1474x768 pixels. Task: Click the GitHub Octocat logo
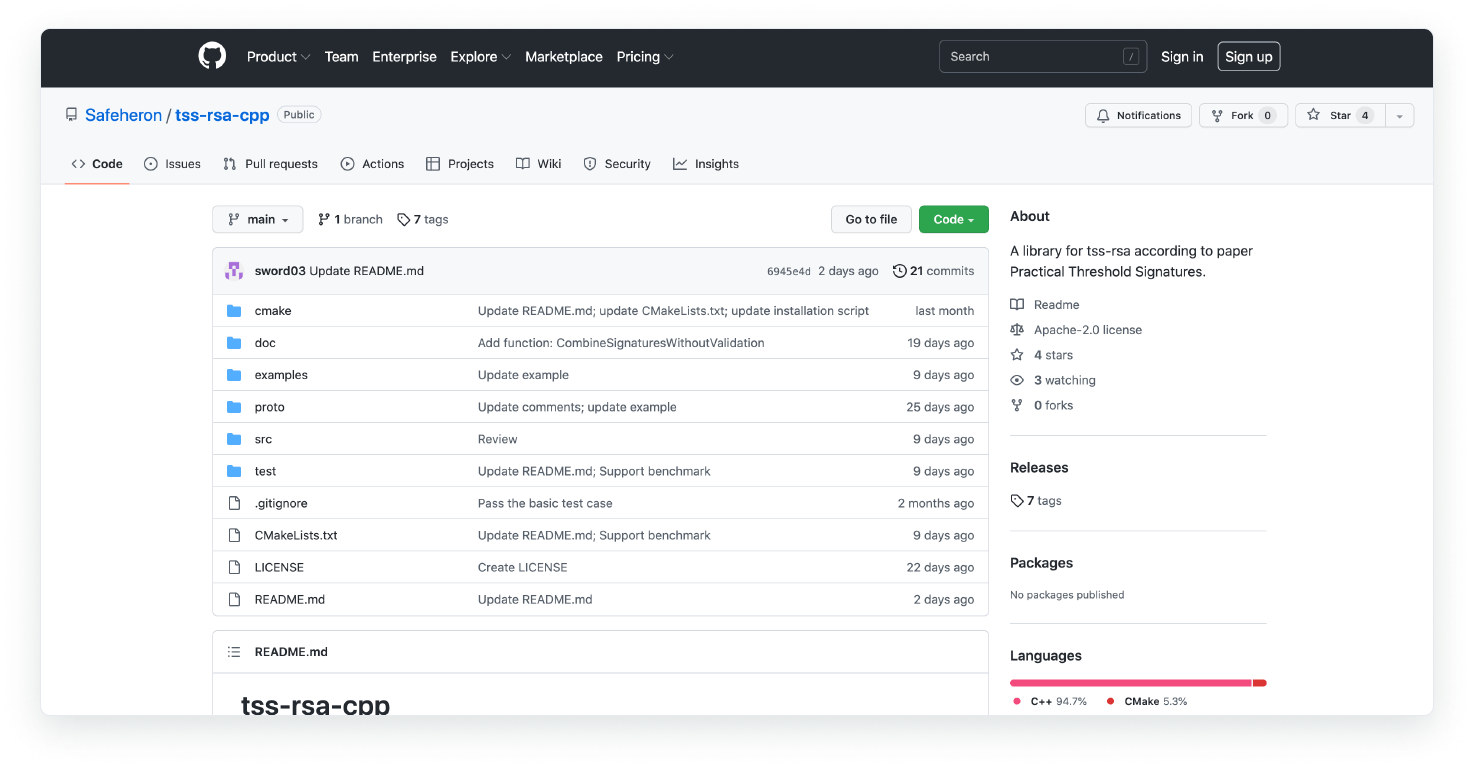point(212,57)
